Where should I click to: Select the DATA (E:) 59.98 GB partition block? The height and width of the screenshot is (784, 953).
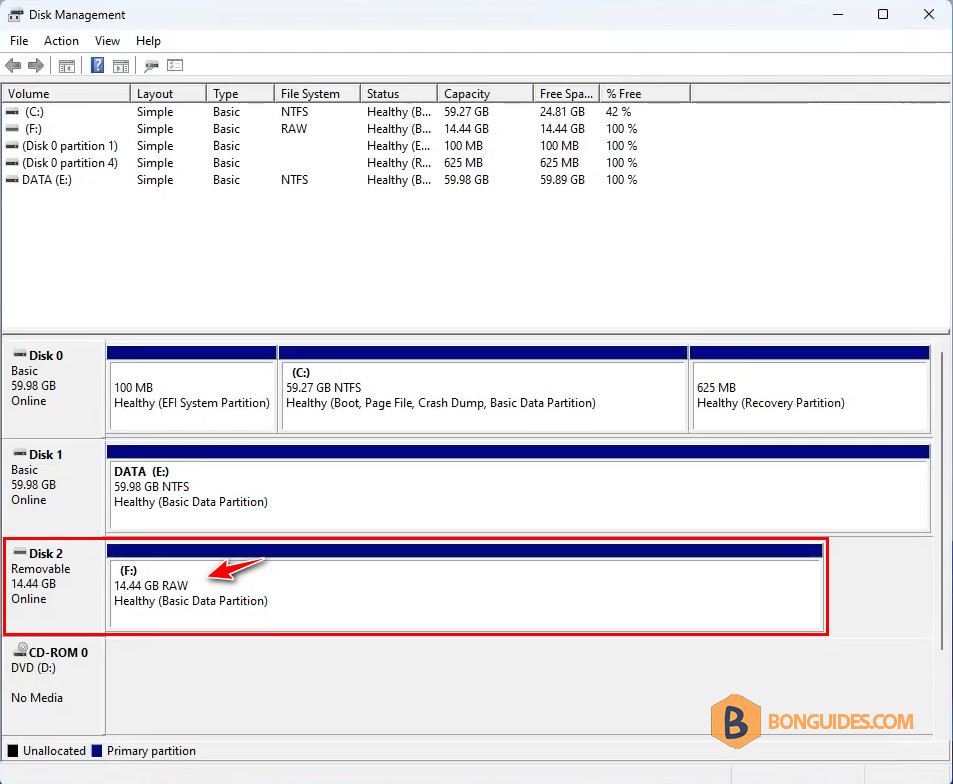click(x=518, y=489)
